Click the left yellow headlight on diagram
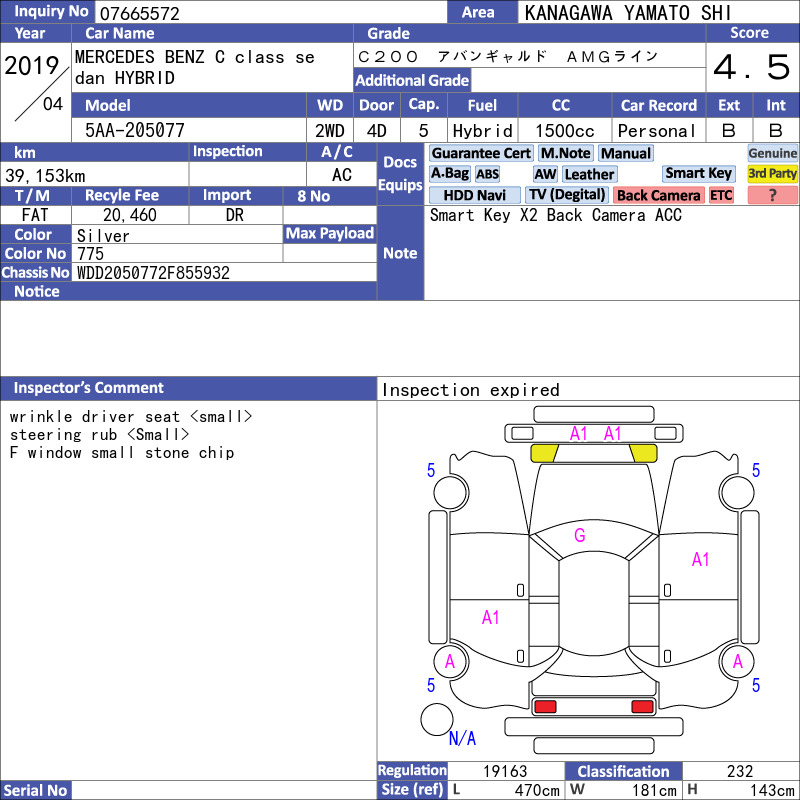 coord(544,453)
